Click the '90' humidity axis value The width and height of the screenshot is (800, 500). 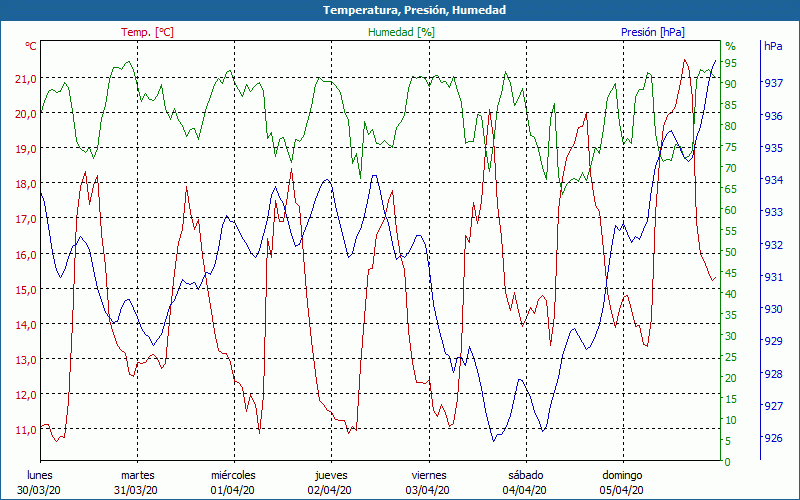point(730,84)
